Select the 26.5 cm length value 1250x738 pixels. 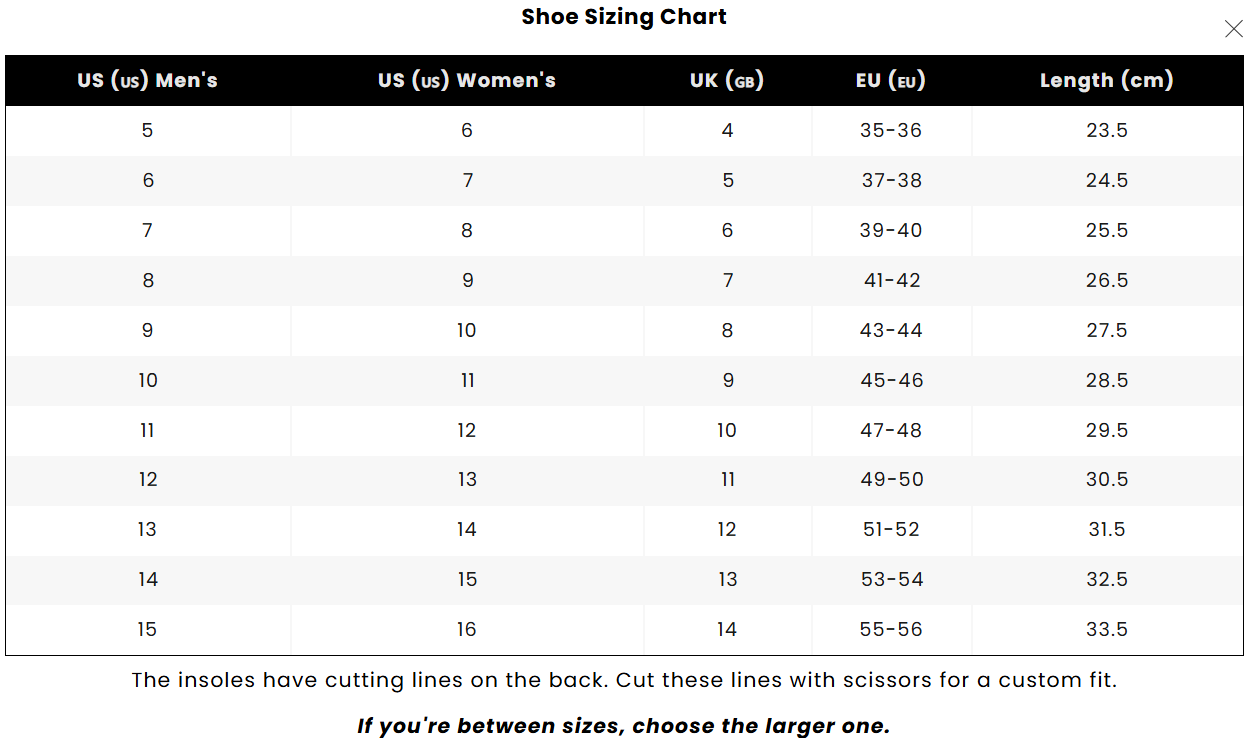(1107, 280)
